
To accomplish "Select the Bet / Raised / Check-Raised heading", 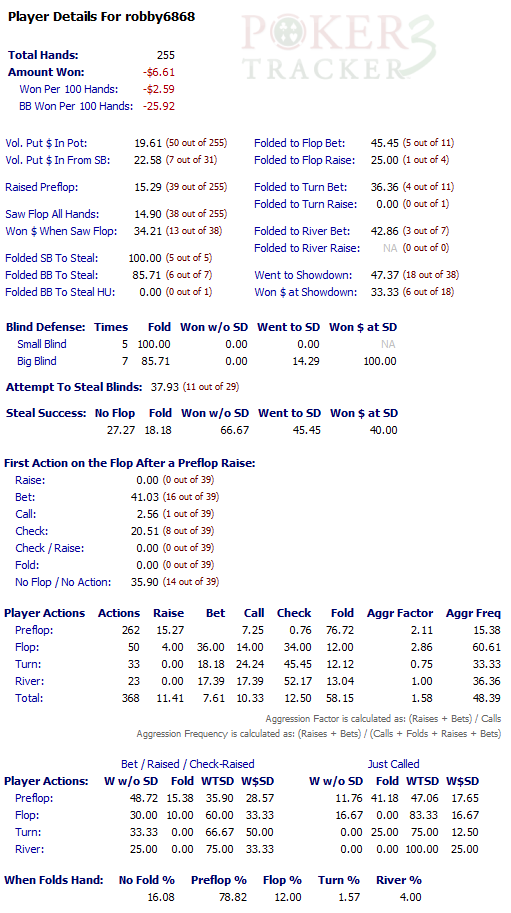I will (187, 764).
